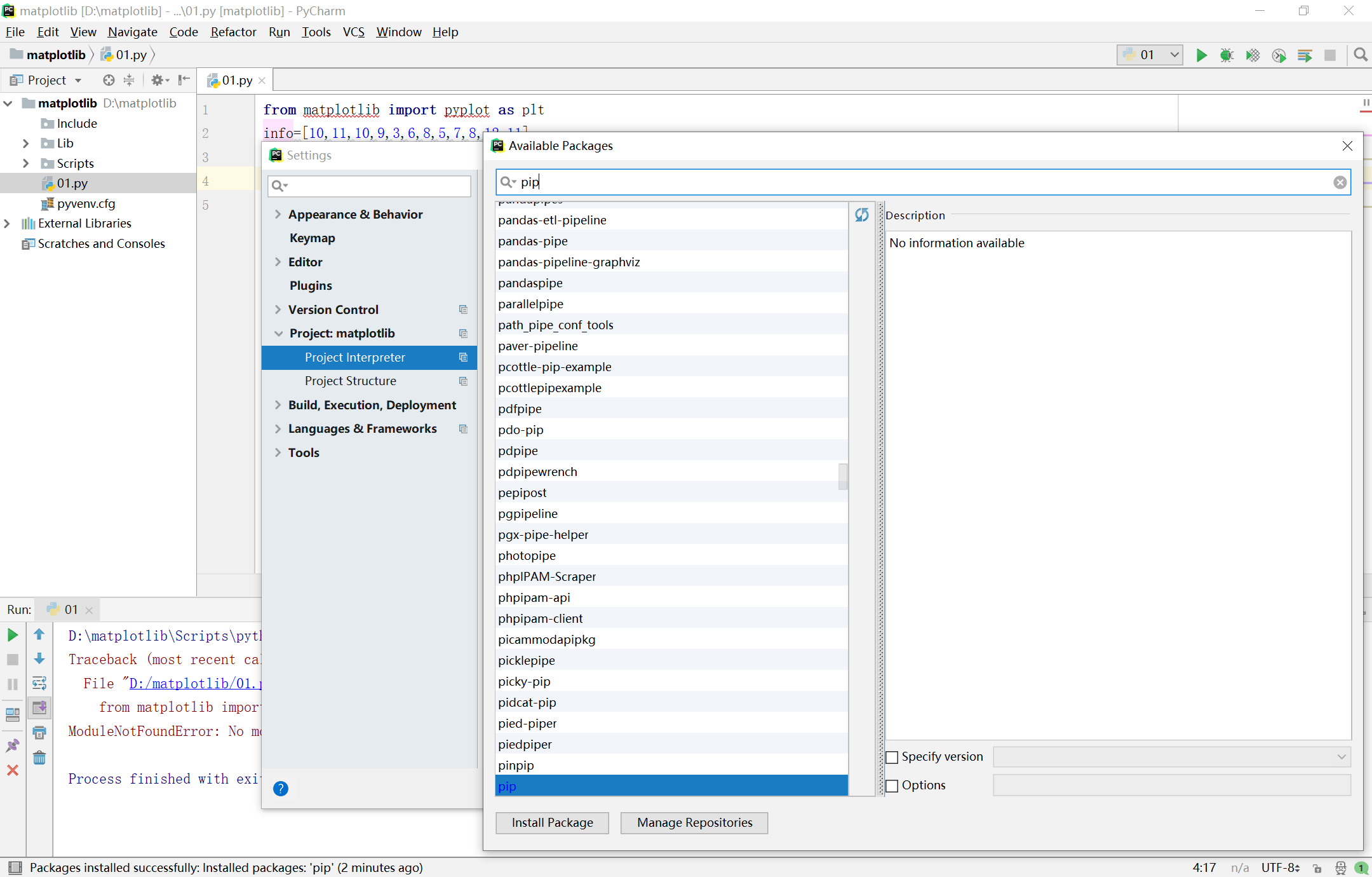Select pepipost package
The height and width of the screenshot is (877, 1372).
(671, 493)
